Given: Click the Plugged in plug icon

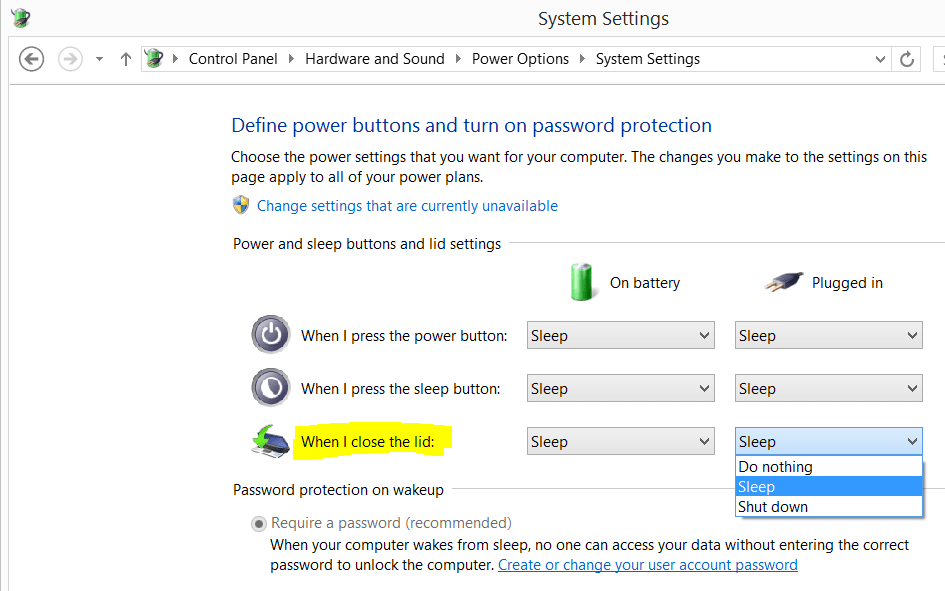Looking at the screenshot, I should 784,281.
